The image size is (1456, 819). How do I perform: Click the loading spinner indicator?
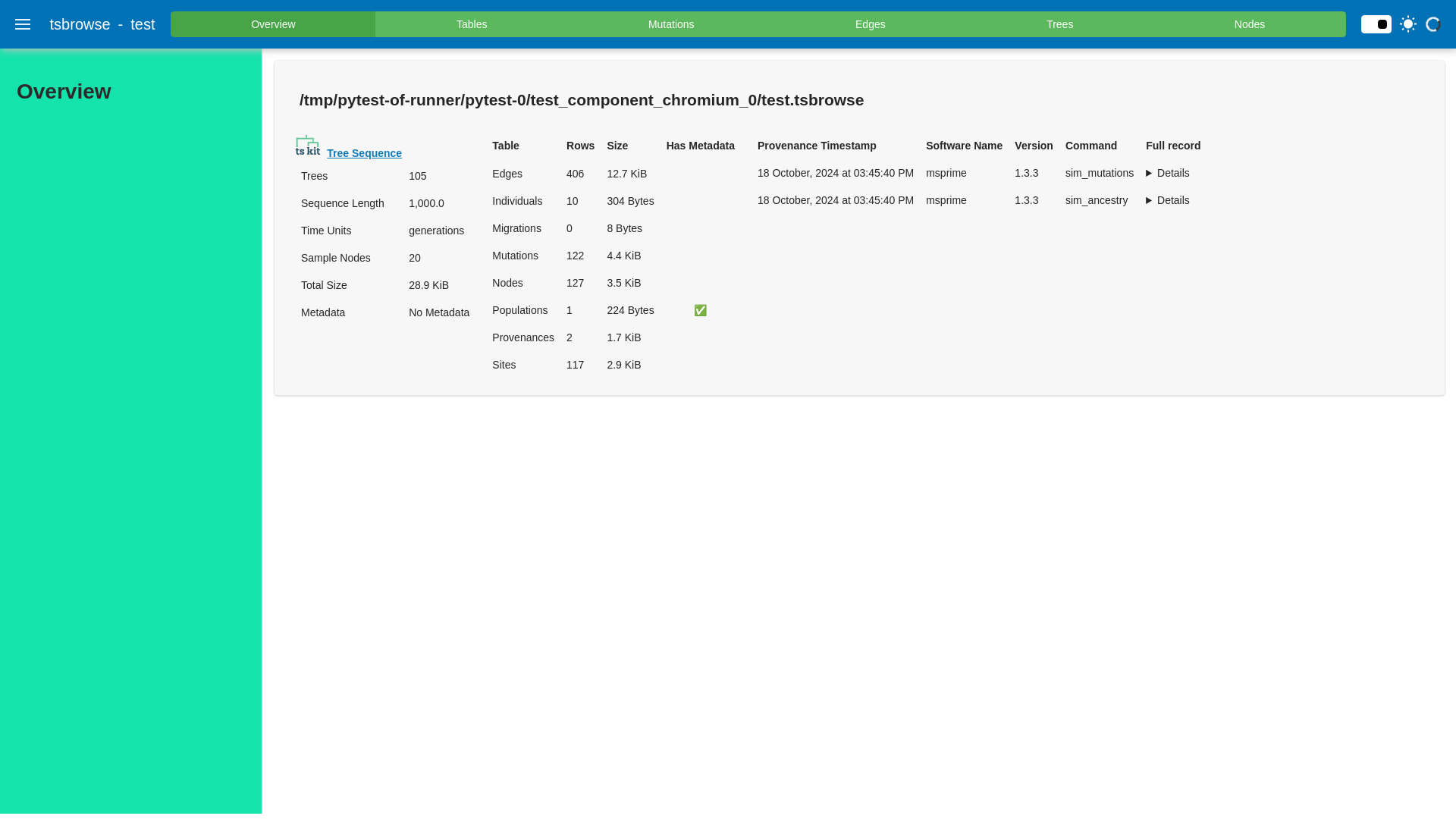1432,24
